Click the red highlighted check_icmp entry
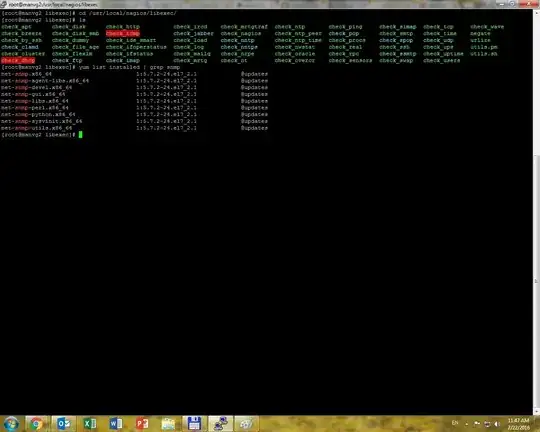 pos(123,33)
